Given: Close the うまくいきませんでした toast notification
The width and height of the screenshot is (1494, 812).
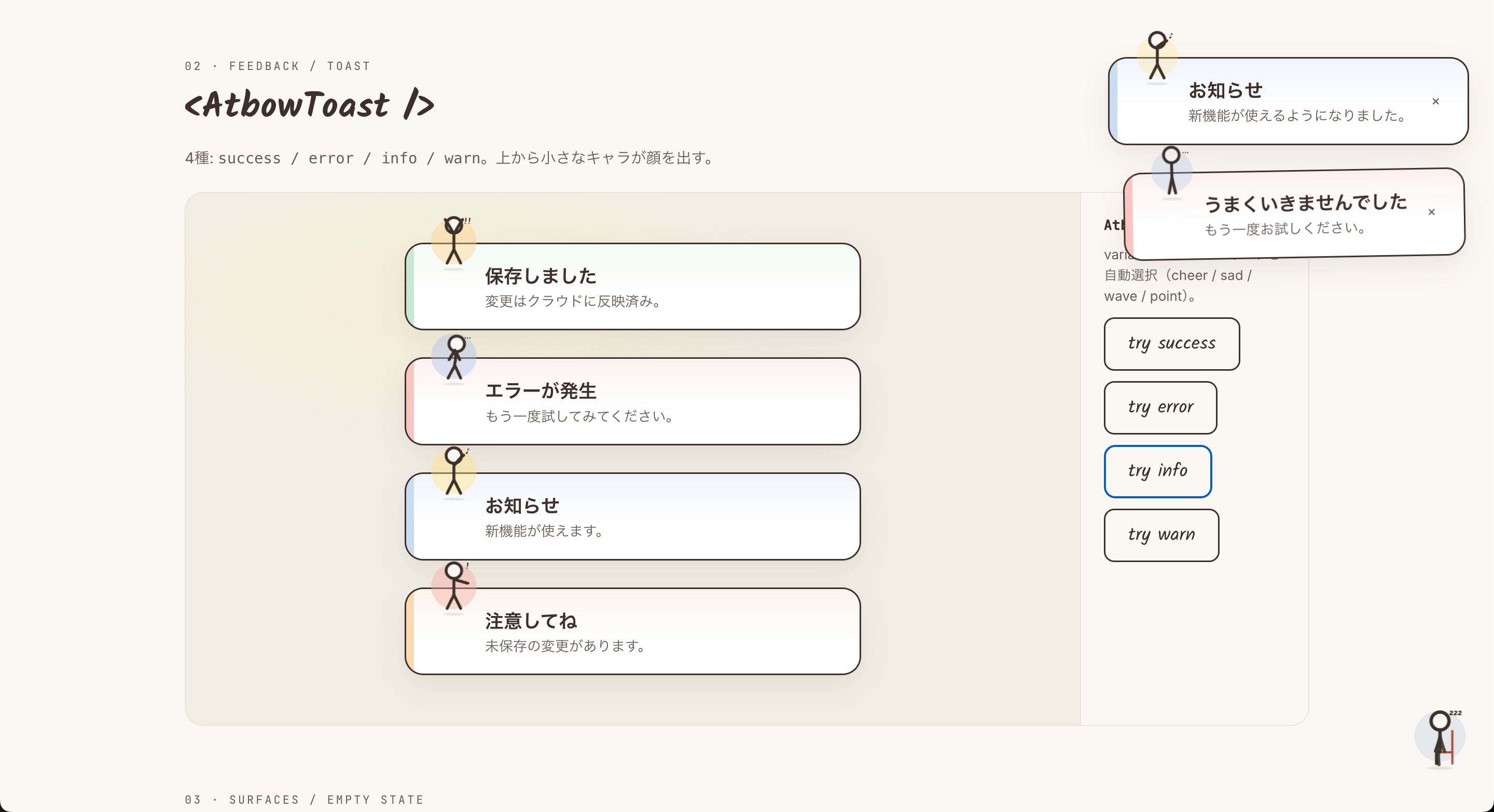Looking at the screenshot, I should click(x=1431, y=212).
